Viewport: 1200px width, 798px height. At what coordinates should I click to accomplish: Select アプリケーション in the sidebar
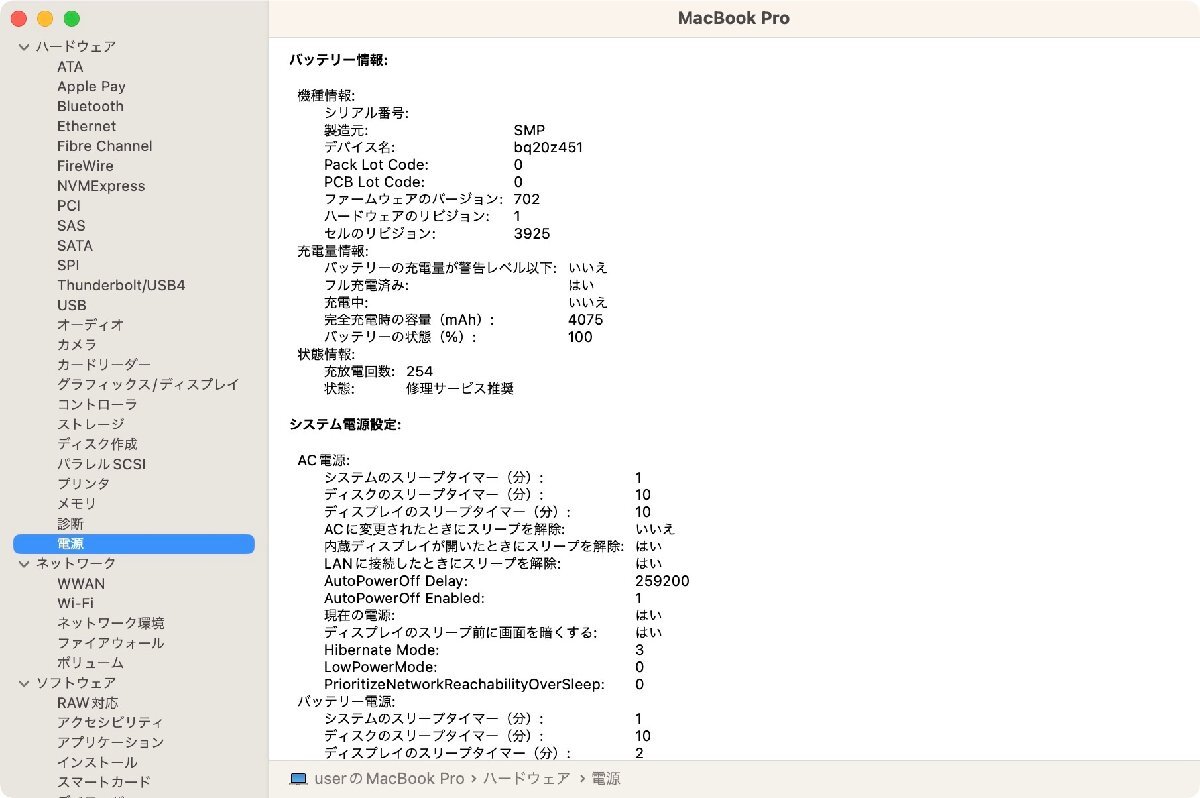pyautogui.click(x=110, y=743)
